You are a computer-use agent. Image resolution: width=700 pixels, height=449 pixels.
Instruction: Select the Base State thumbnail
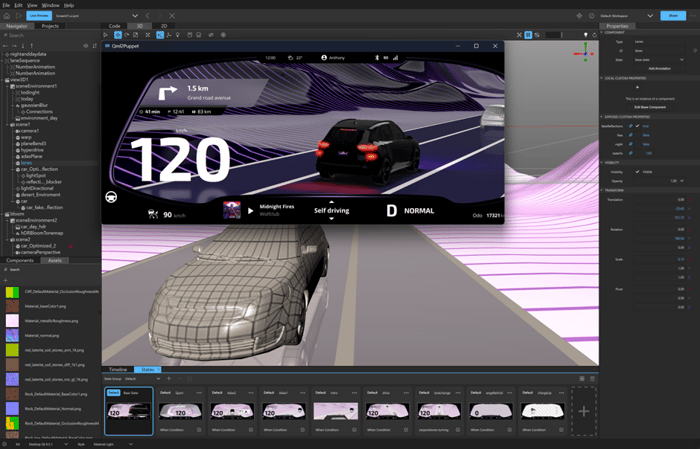coord(128,411)
